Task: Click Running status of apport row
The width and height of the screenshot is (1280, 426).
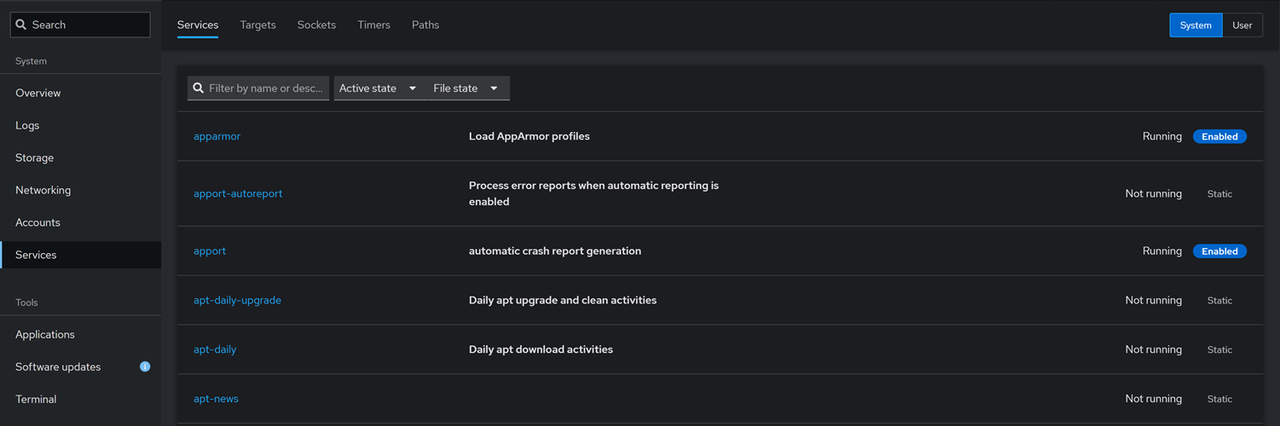Action: (x=1162, y=251)
